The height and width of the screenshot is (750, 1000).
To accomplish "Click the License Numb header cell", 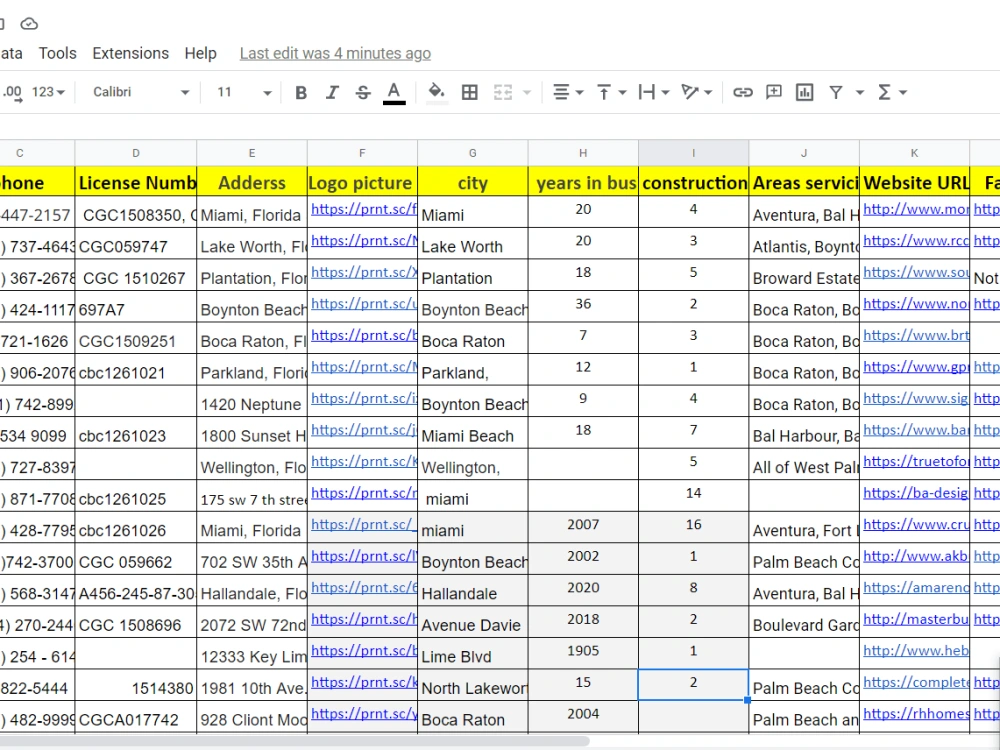I will click(x=136, y=182).
